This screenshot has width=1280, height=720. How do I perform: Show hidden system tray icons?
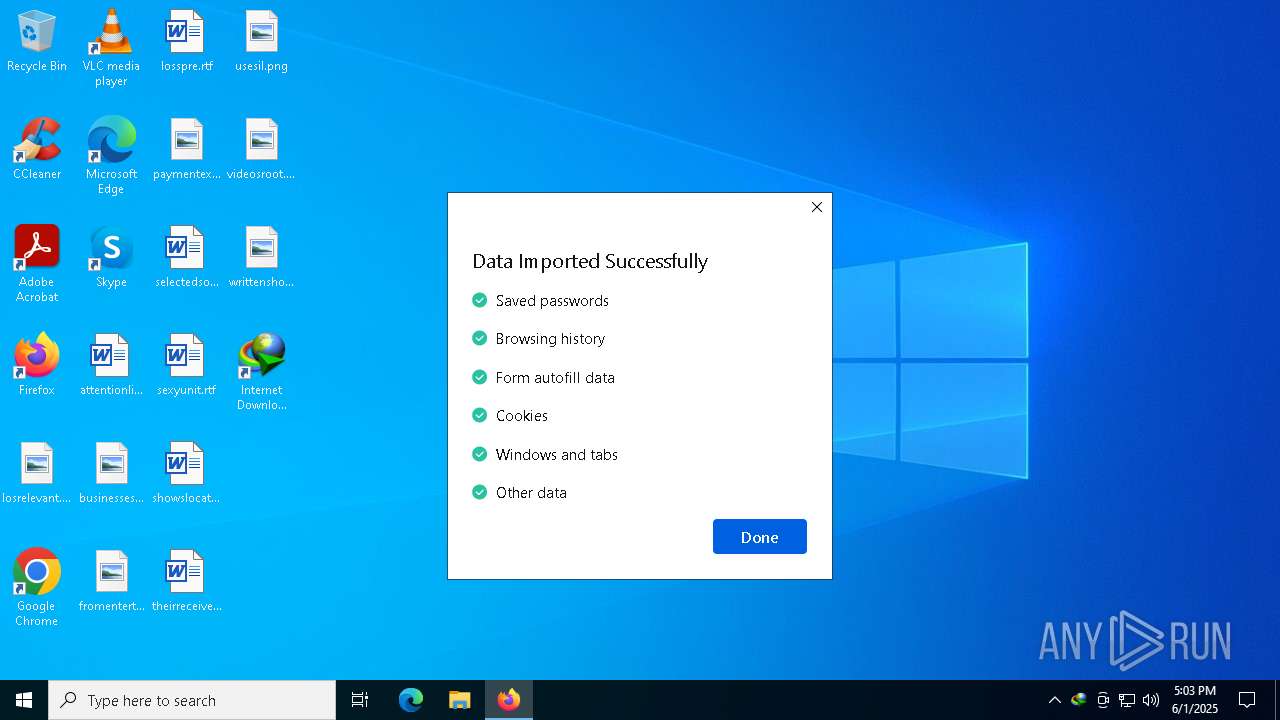[x=1054, y=700]
